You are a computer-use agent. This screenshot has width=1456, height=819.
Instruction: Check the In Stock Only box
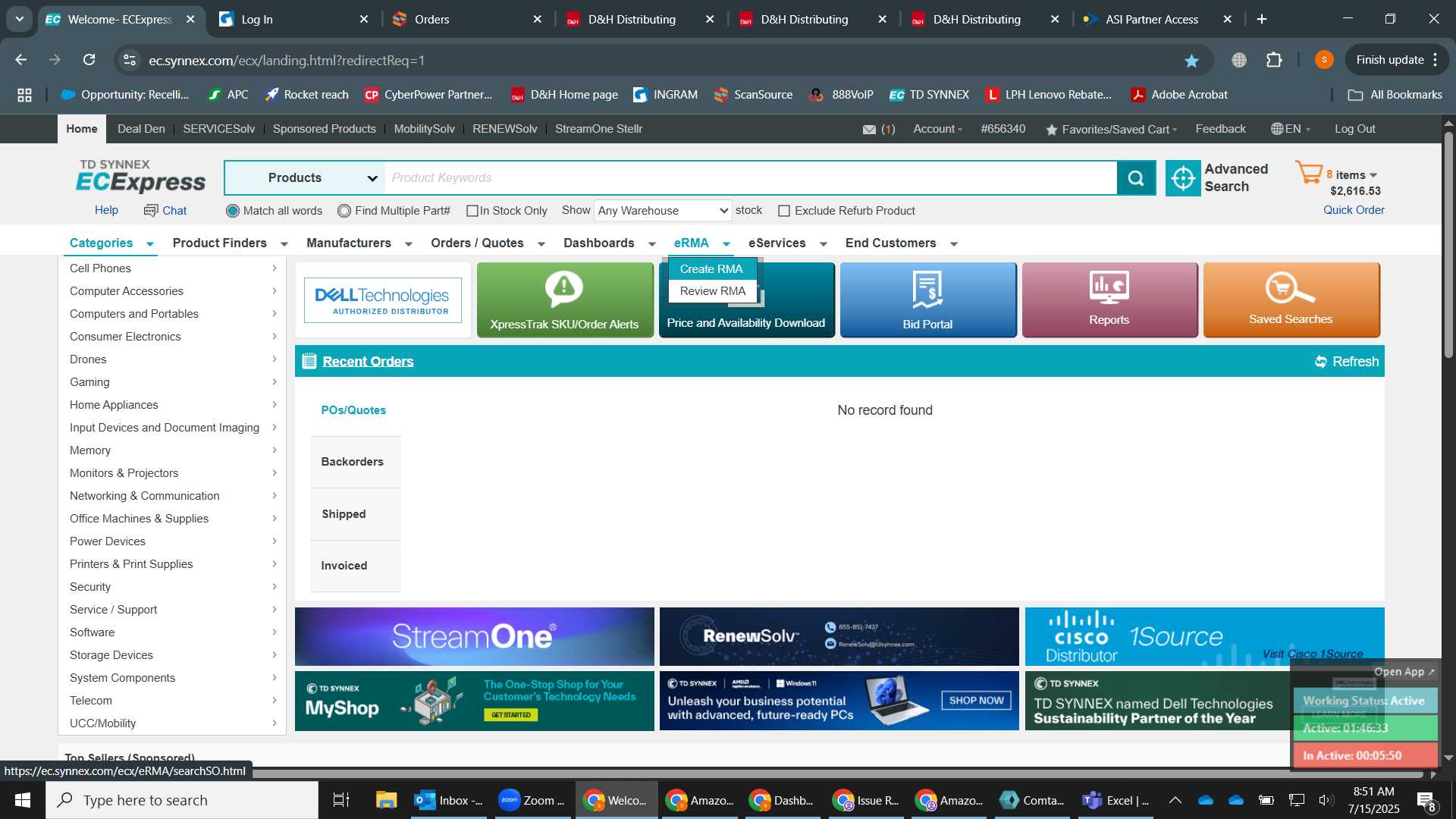pos(472,211)
